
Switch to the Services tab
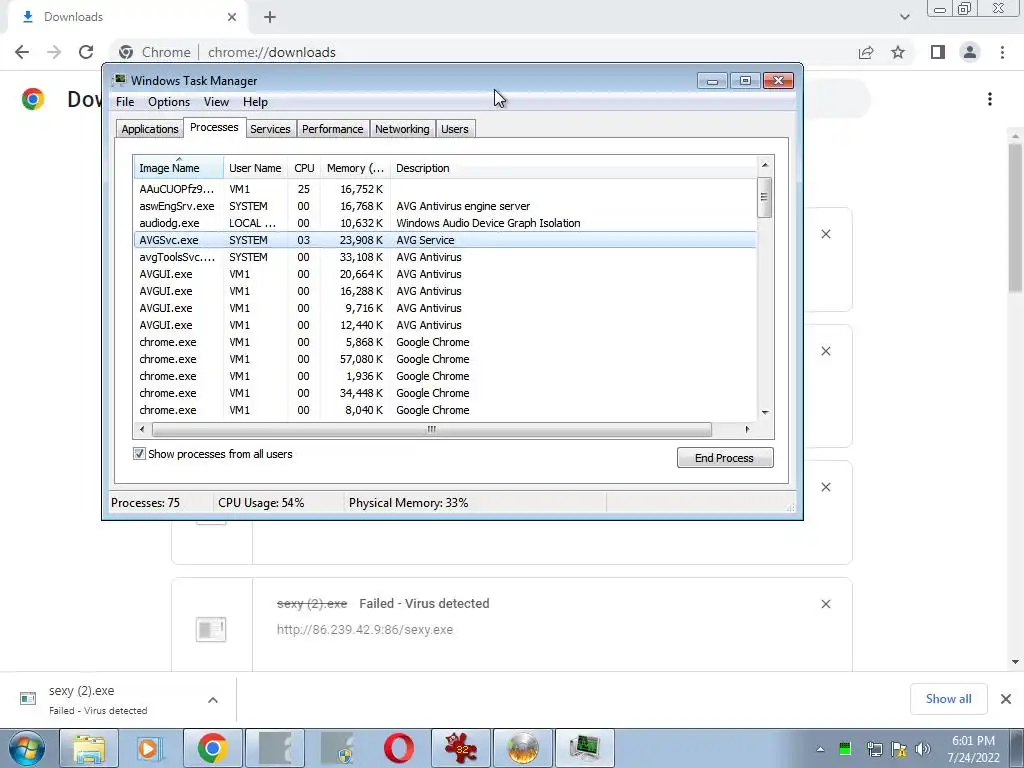(x=270, y=129)
